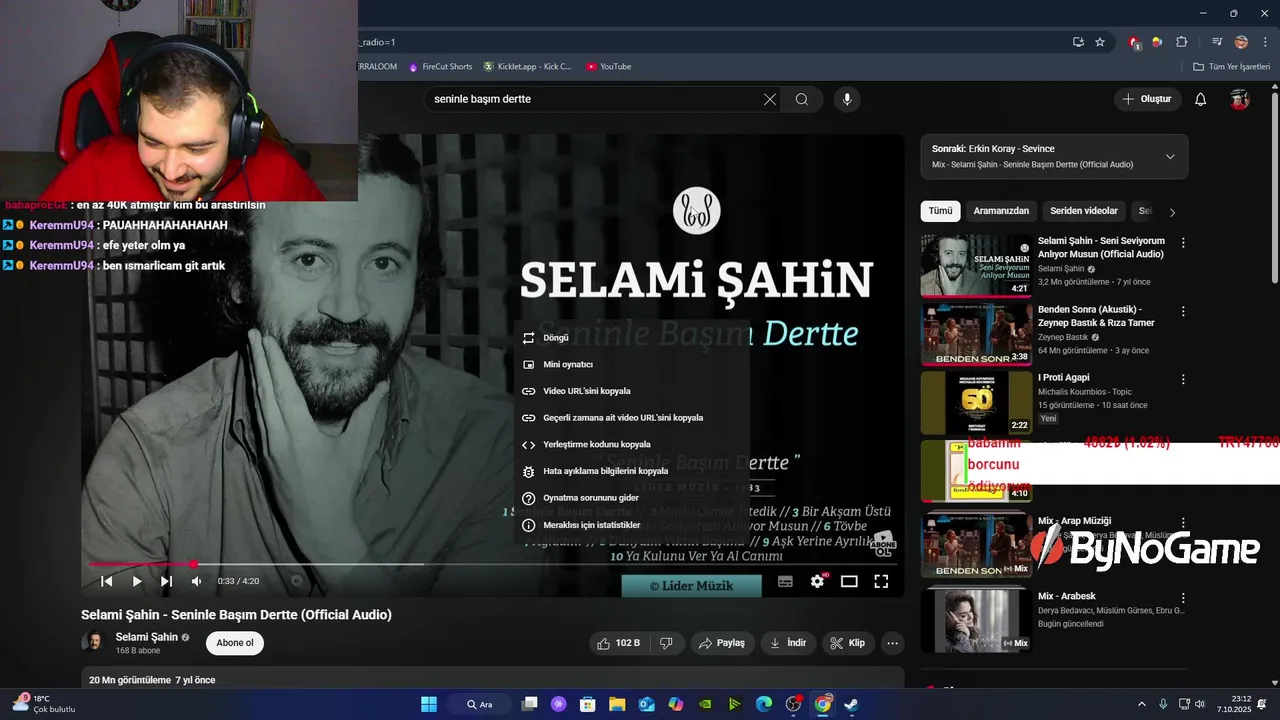
Task: Open Windows Start menu
Action: click(x=429, y=704)
